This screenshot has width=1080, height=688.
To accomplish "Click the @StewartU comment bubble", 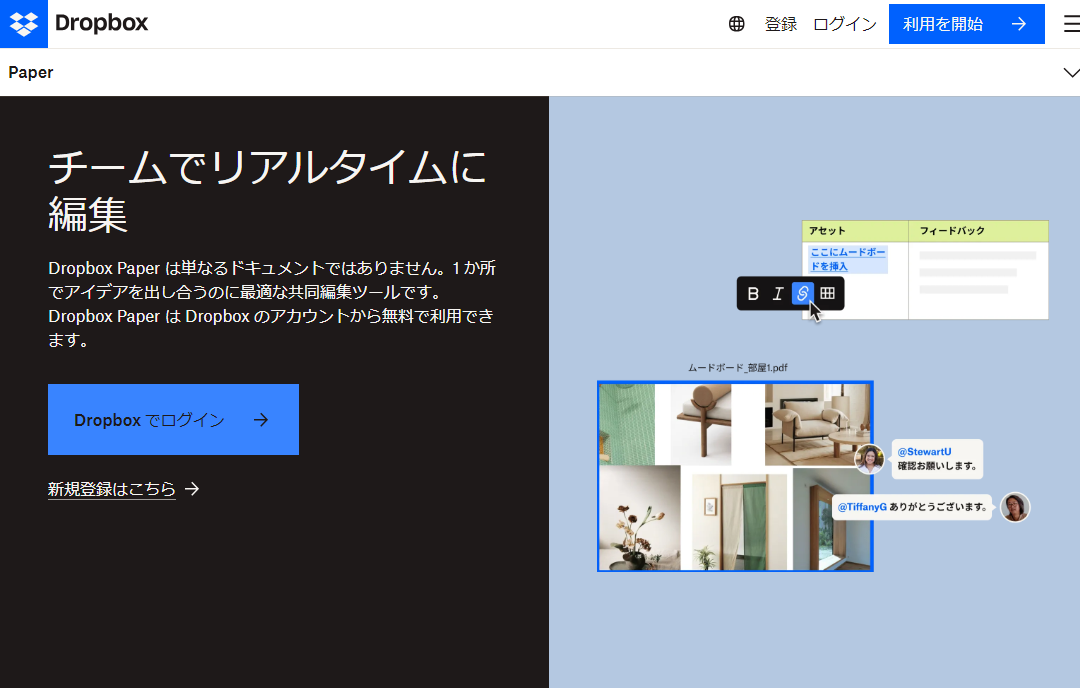I will point(937,459).
